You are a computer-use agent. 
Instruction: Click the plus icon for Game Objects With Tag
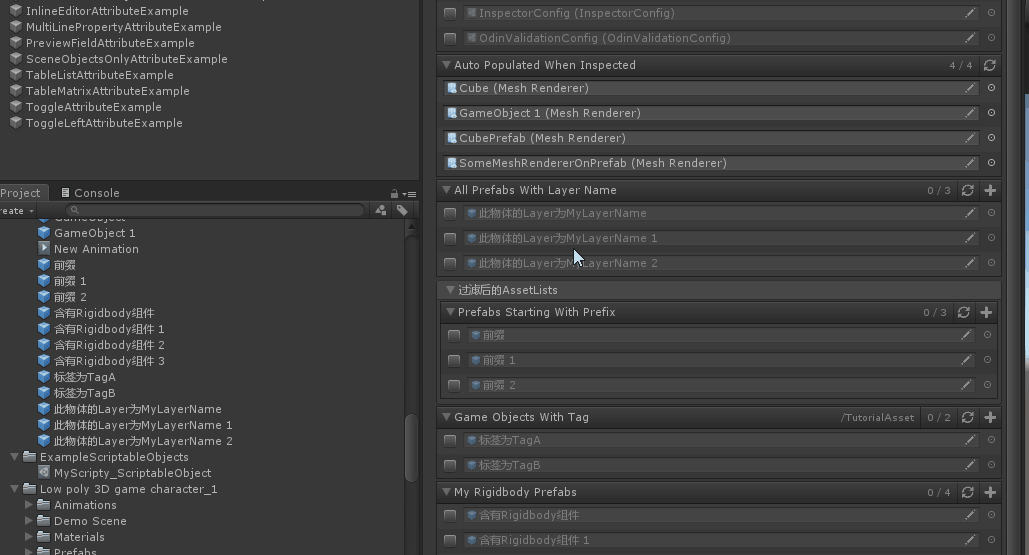click(x=990, y=417)
